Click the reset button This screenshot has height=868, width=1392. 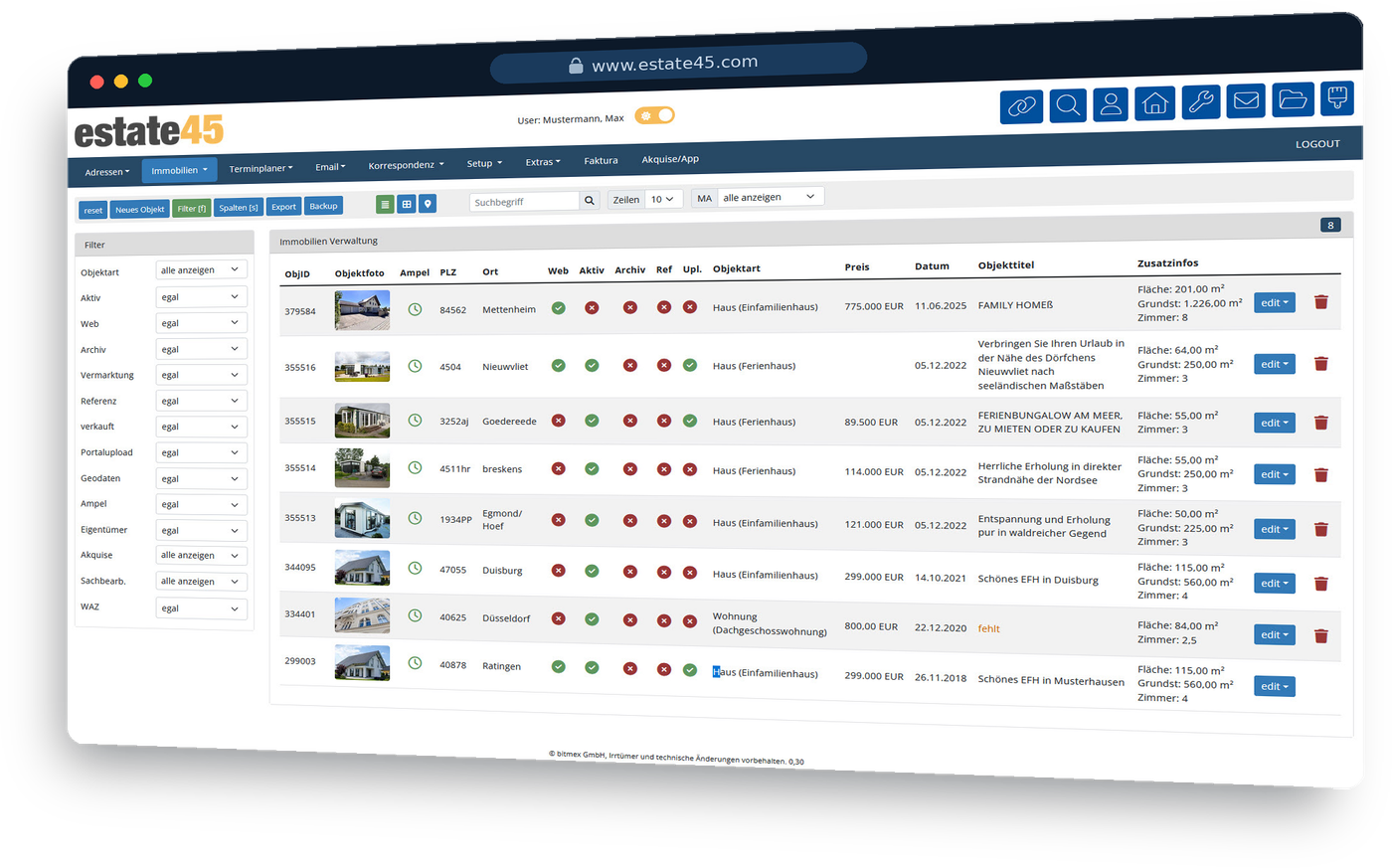[92, 210]
